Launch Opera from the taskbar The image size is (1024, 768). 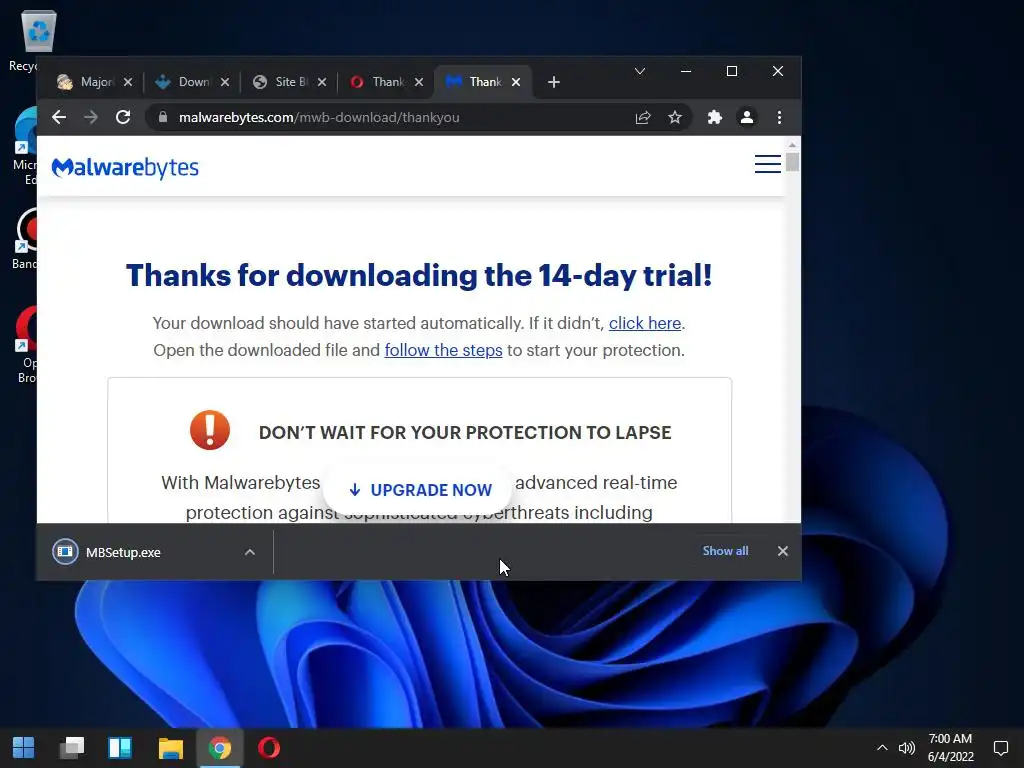(x=268, y=748)
